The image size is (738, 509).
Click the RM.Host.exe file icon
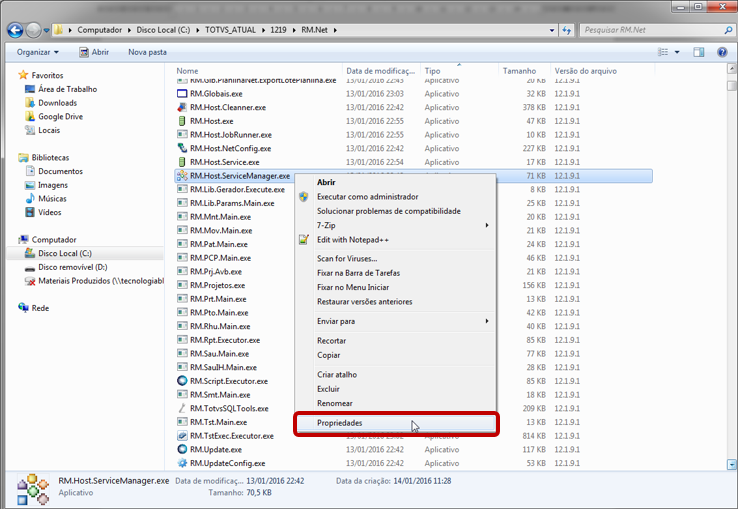click(x=182, y=121)
